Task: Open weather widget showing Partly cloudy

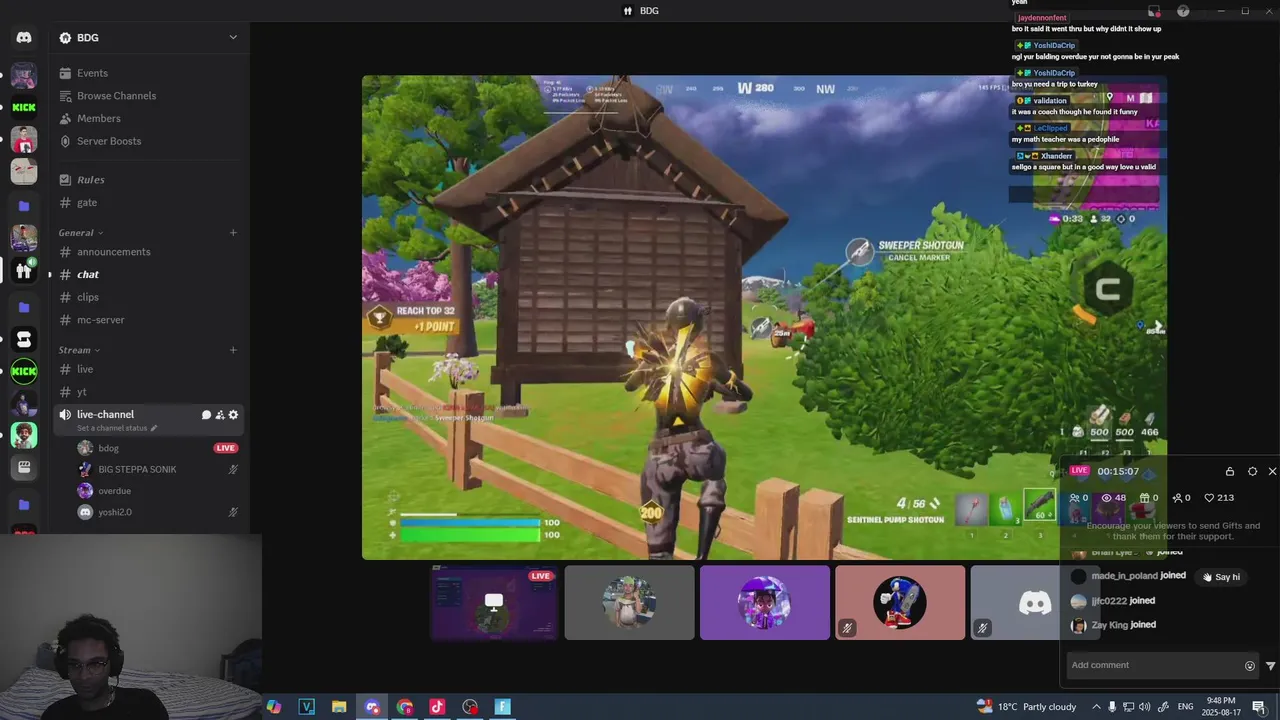Action: 1027,707
